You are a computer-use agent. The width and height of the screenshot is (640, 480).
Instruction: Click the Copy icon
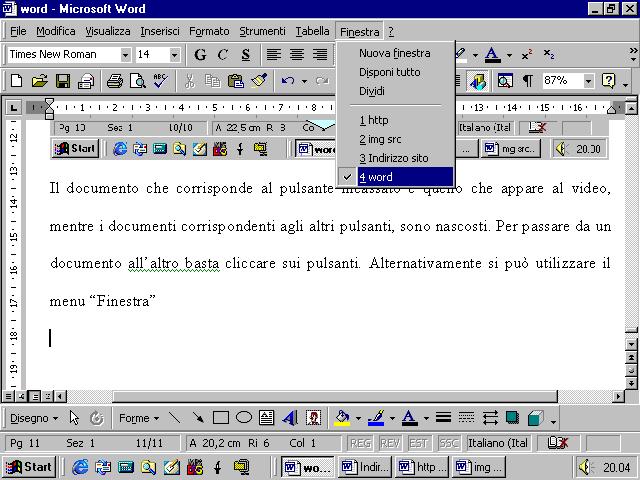(212, 81)
